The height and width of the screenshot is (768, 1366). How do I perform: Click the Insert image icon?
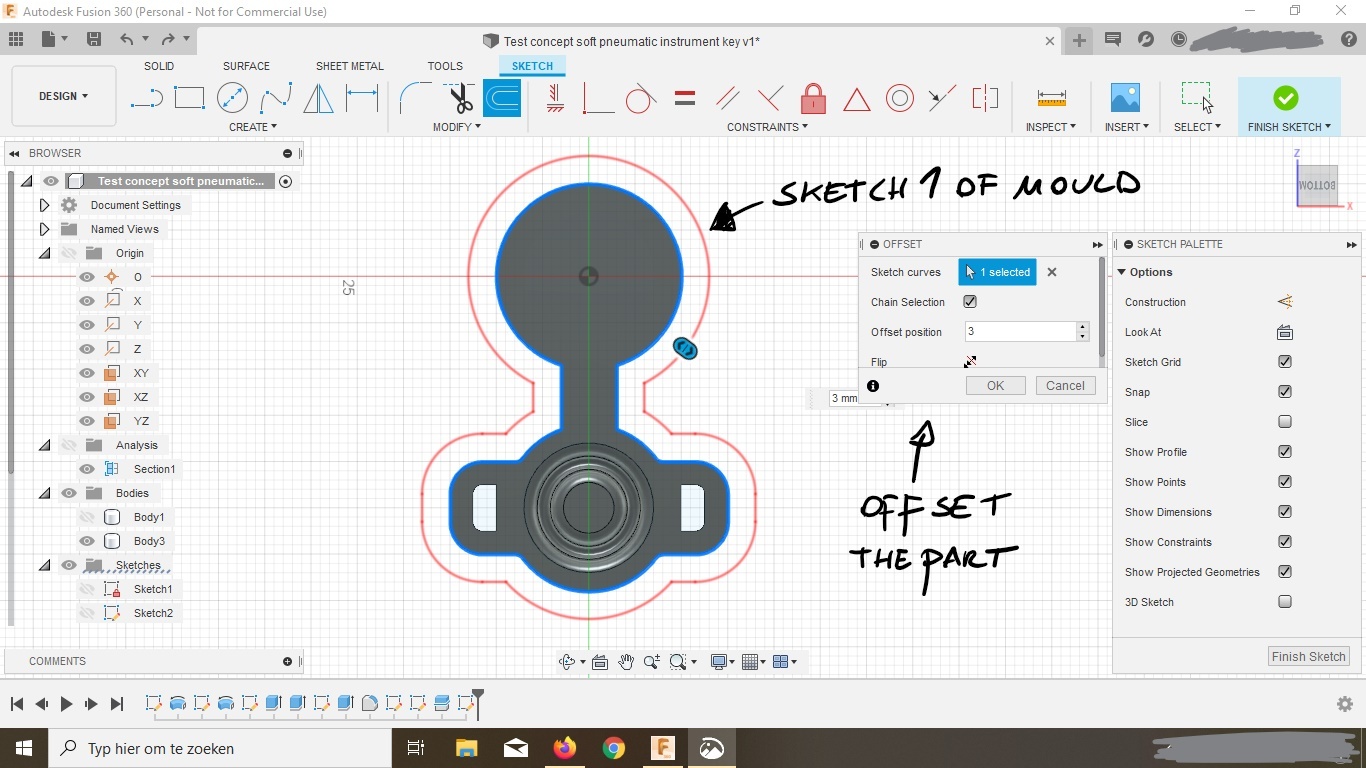pyautogui.click(x=1125, y=98)
